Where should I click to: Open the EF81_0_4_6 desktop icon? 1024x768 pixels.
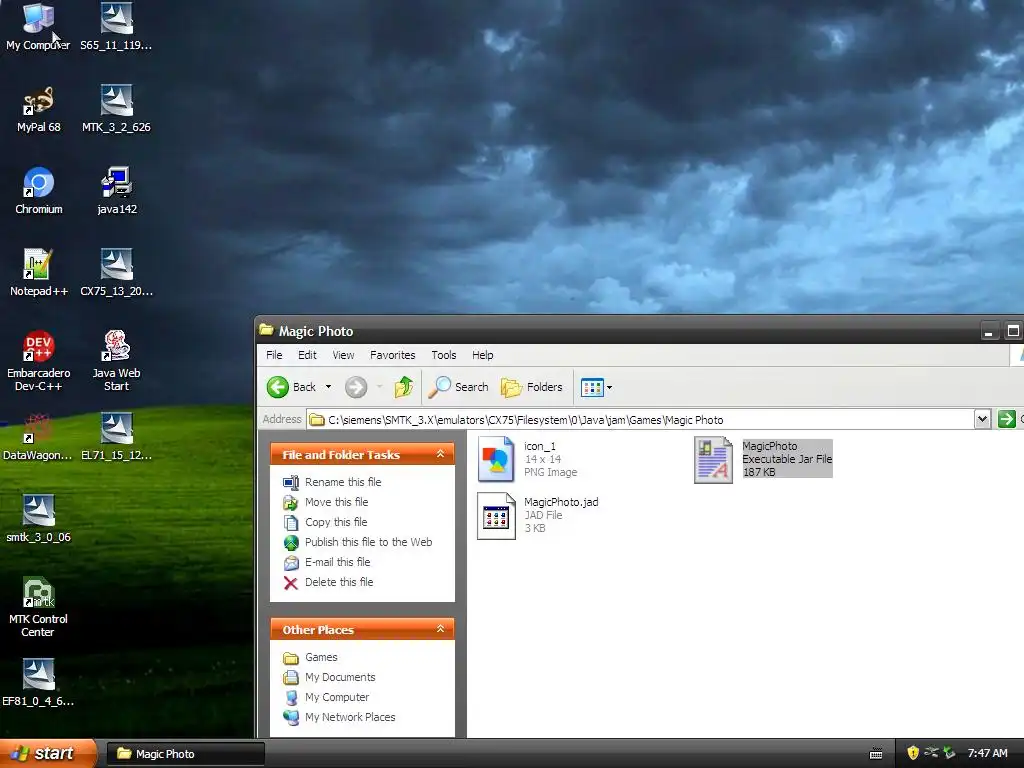pyautogui.click(x=38, y=683)
